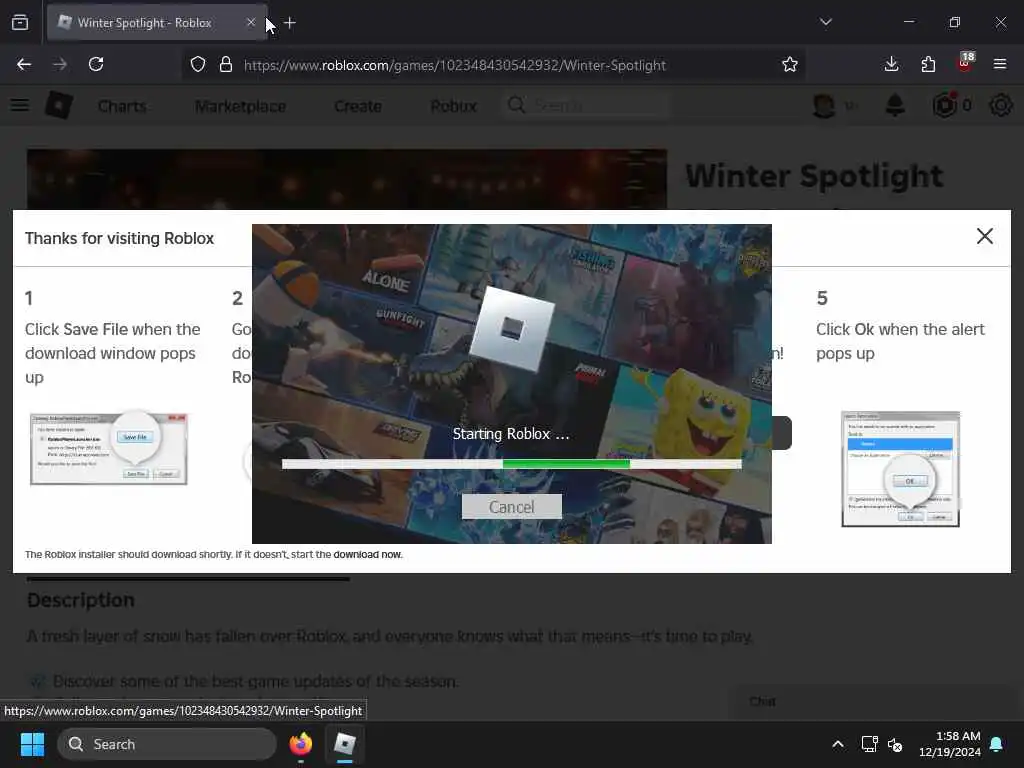1024x768 pixels.
Task: Open the network status tray icon
Action: 869,744
